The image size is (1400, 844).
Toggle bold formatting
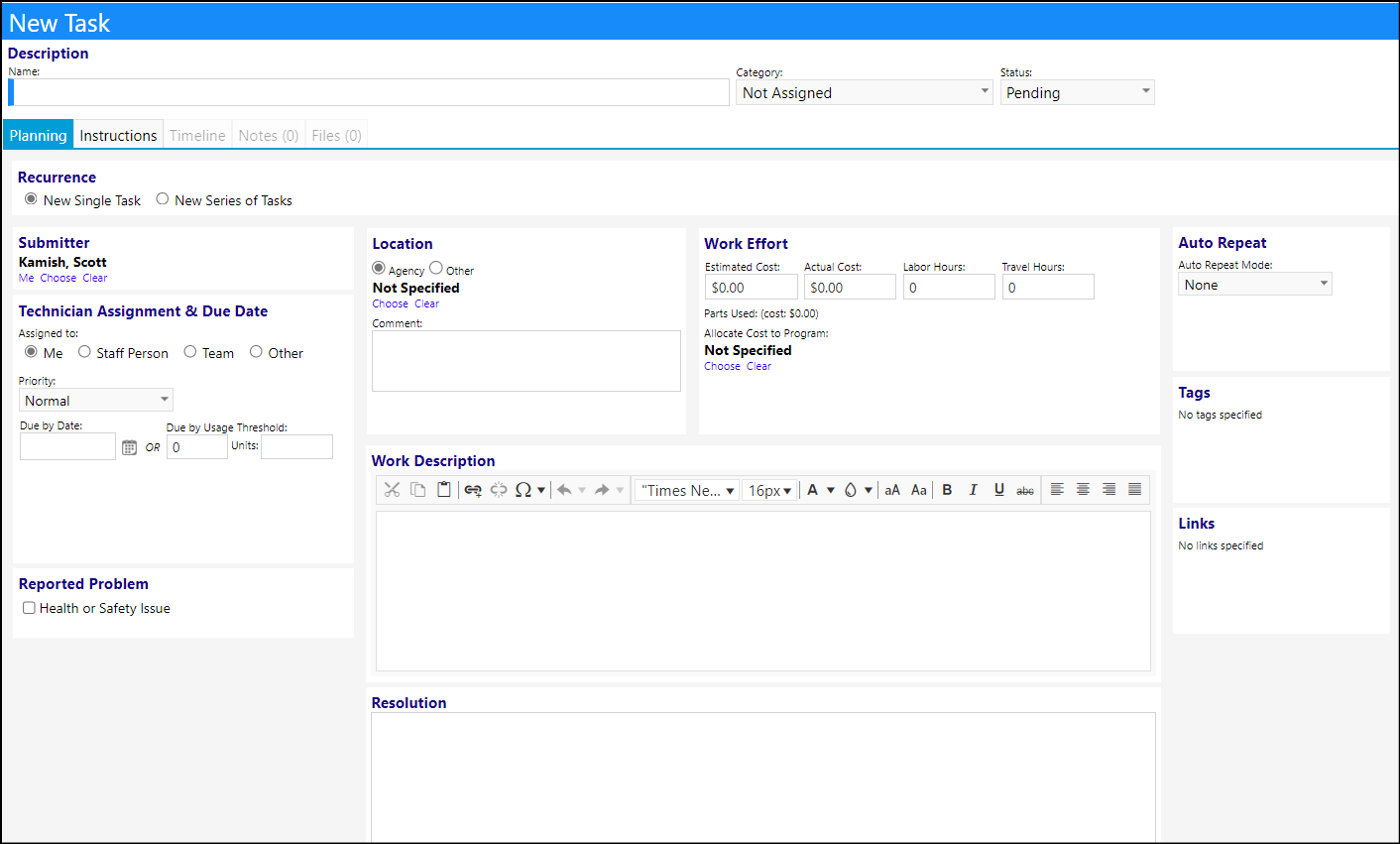(x=947, y=490)
